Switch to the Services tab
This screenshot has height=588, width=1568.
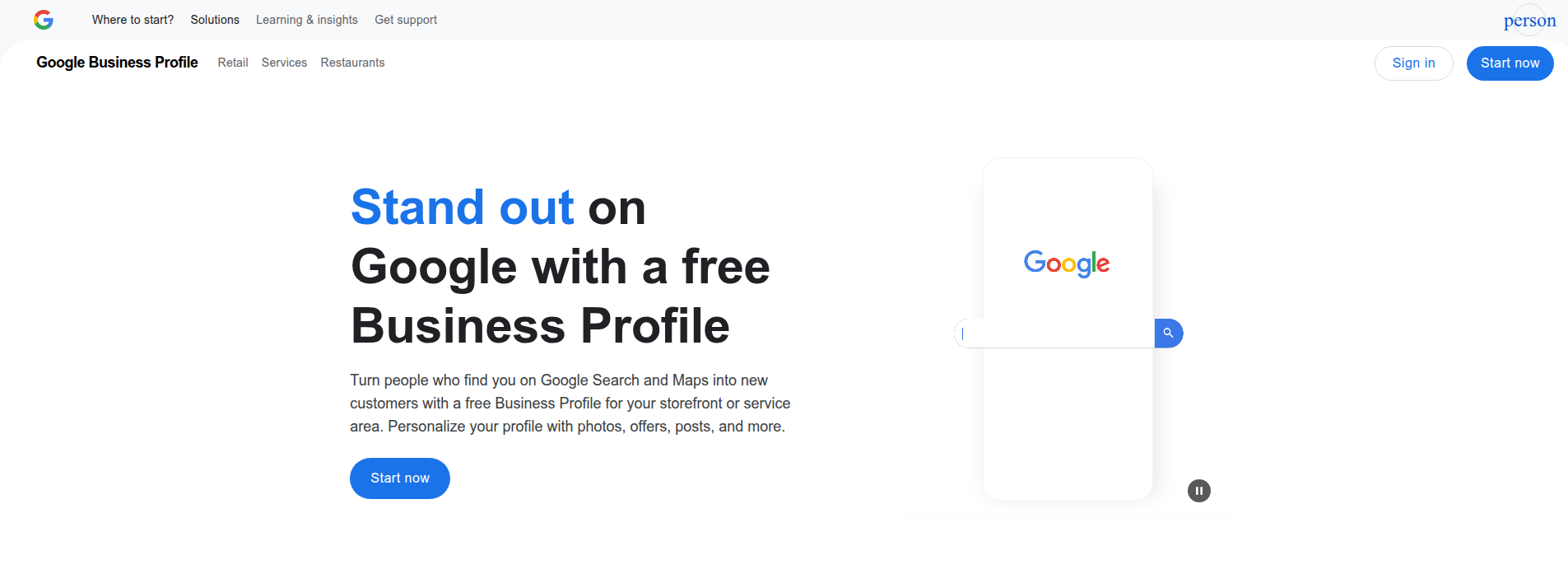point(284,63)
